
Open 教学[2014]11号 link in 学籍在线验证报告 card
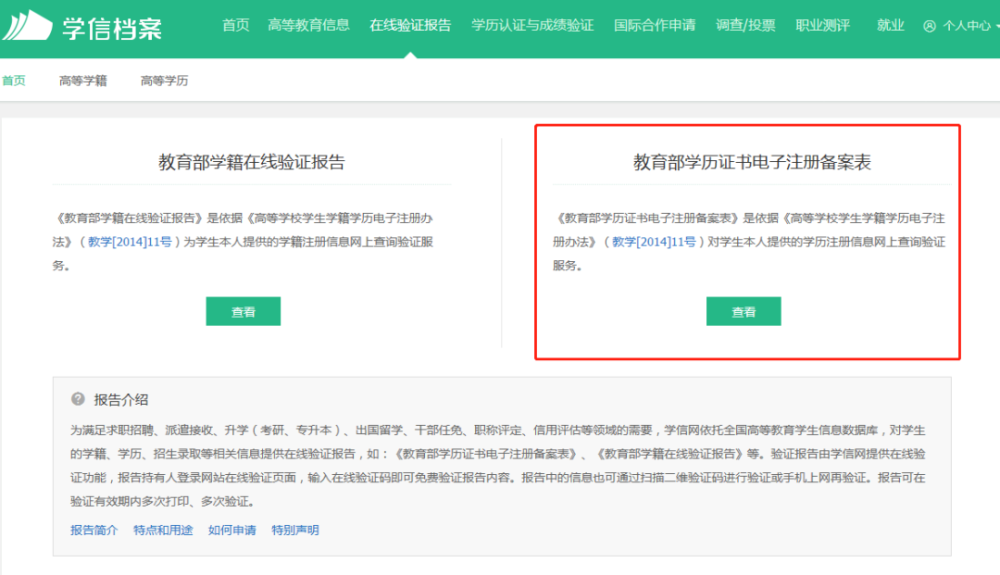pyautogui.click(x=130, y=242)
